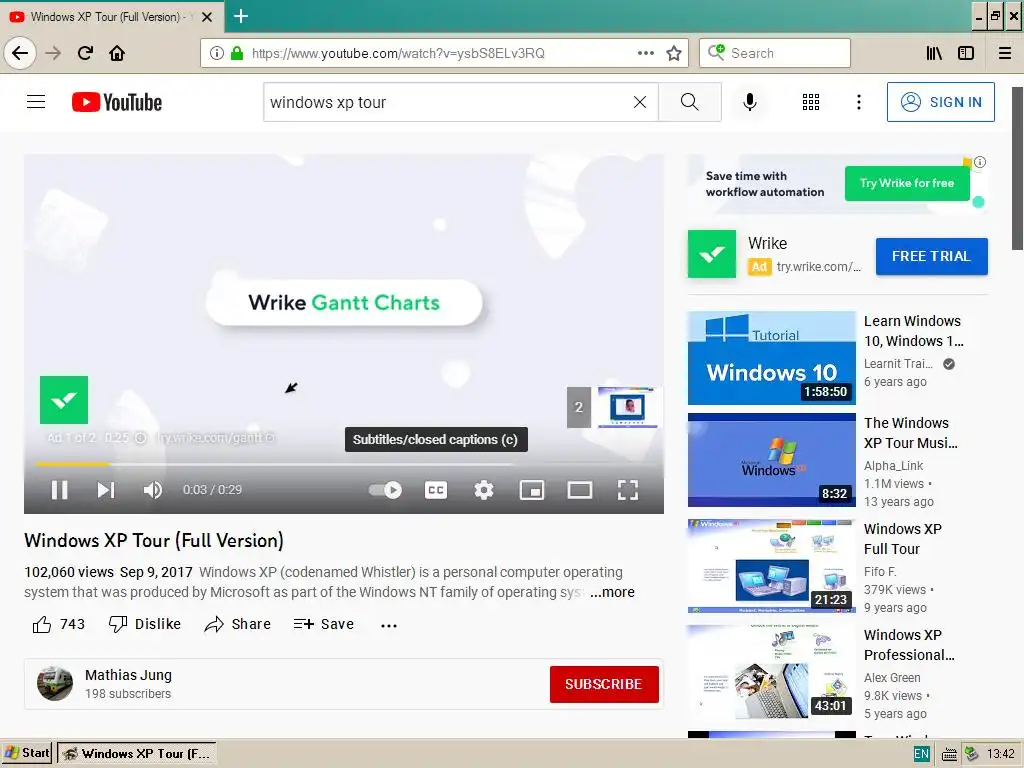The image size is (1024, 768).
Task: Clear the YouTube search text with X
Action: [x=640, y=102]
